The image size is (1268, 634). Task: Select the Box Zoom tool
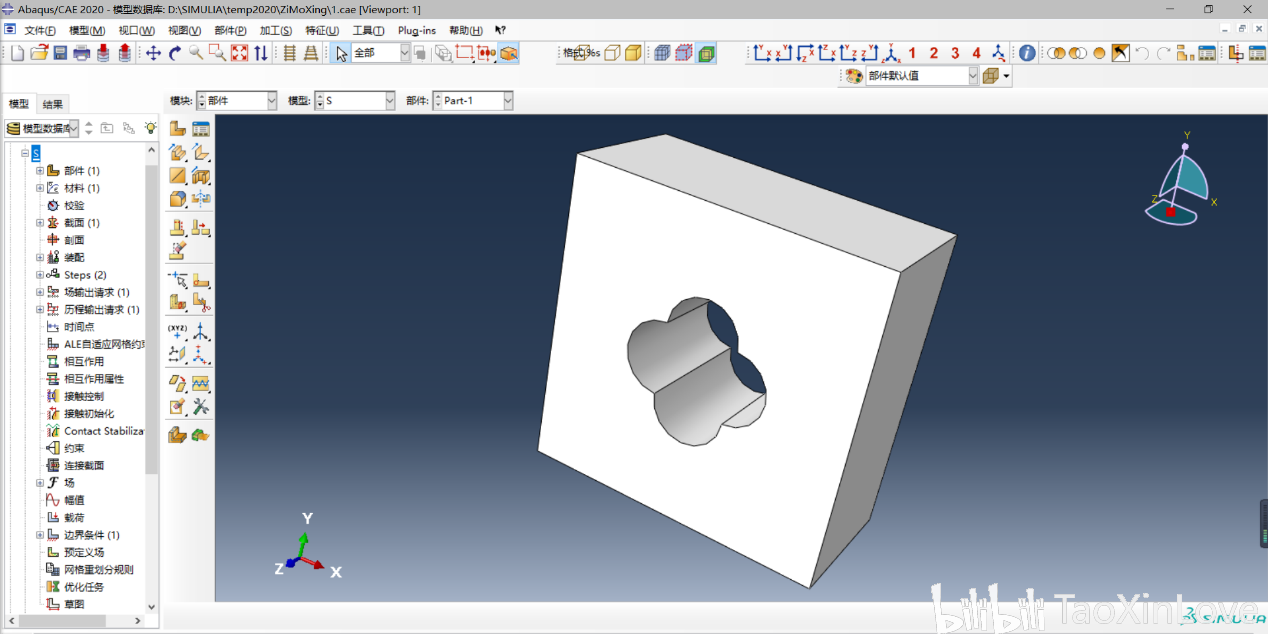click(x=217, y=53)
